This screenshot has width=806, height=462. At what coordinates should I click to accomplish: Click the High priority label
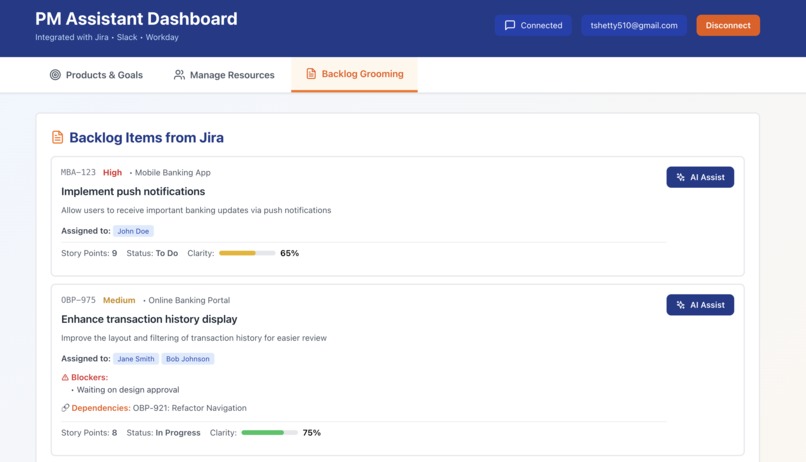coord(112,173)
